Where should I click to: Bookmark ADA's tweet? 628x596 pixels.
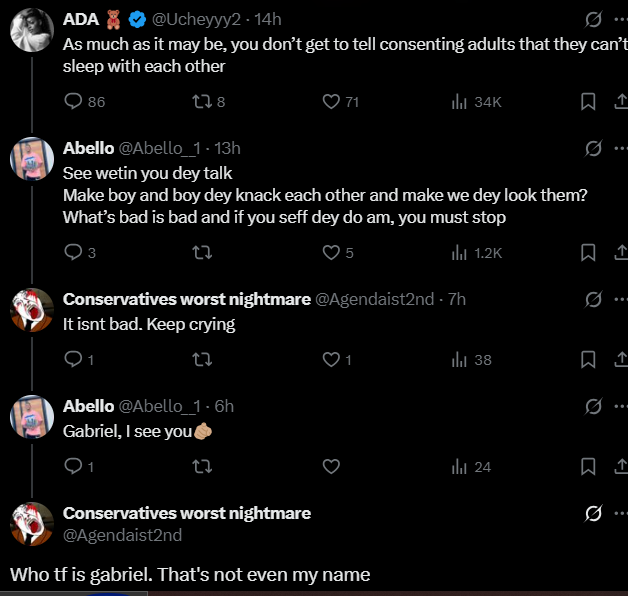pyautogui.click(x=589, y=101)
